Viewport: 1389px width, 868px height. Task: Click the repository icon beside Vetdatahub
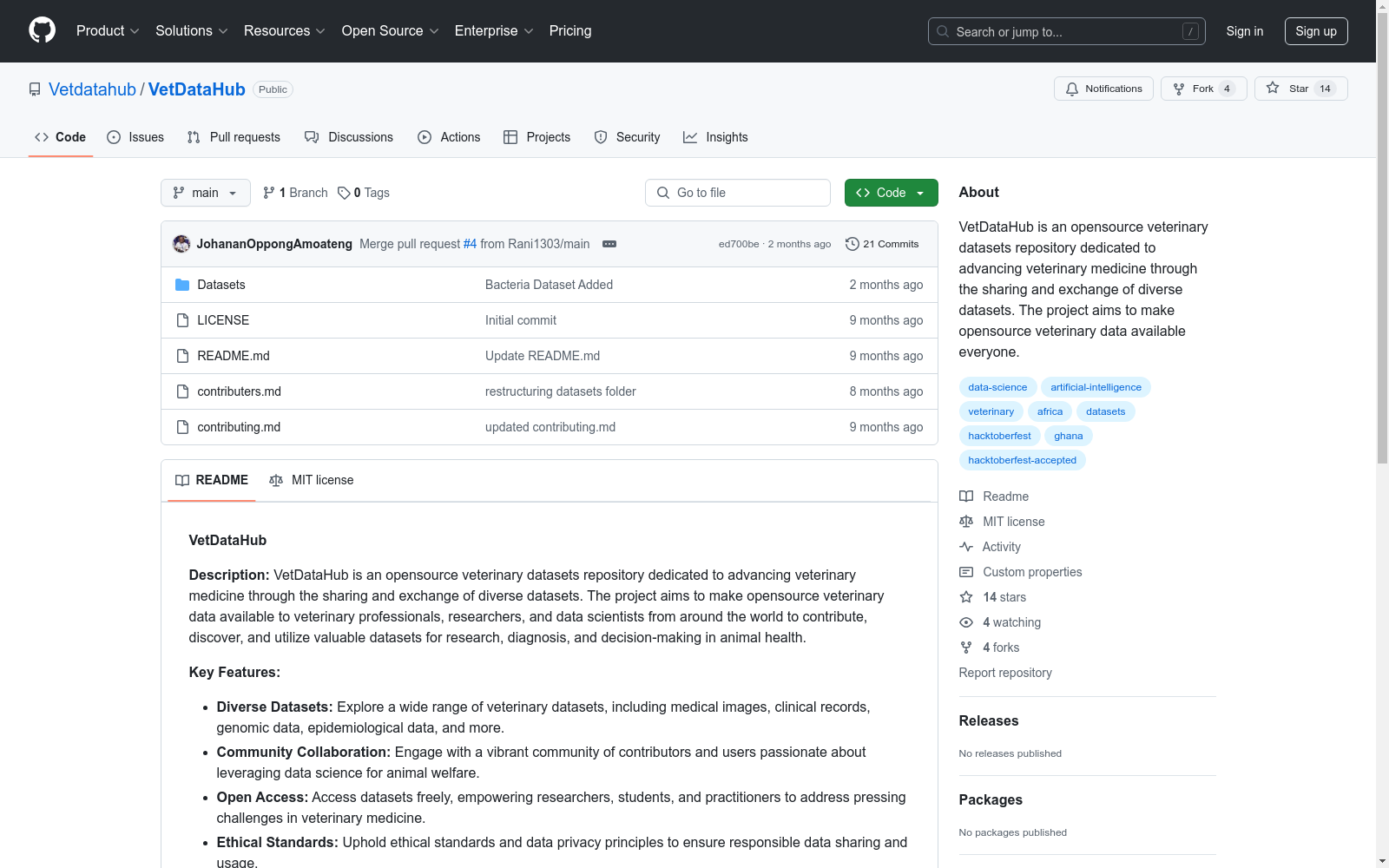[x=35, y=89]
